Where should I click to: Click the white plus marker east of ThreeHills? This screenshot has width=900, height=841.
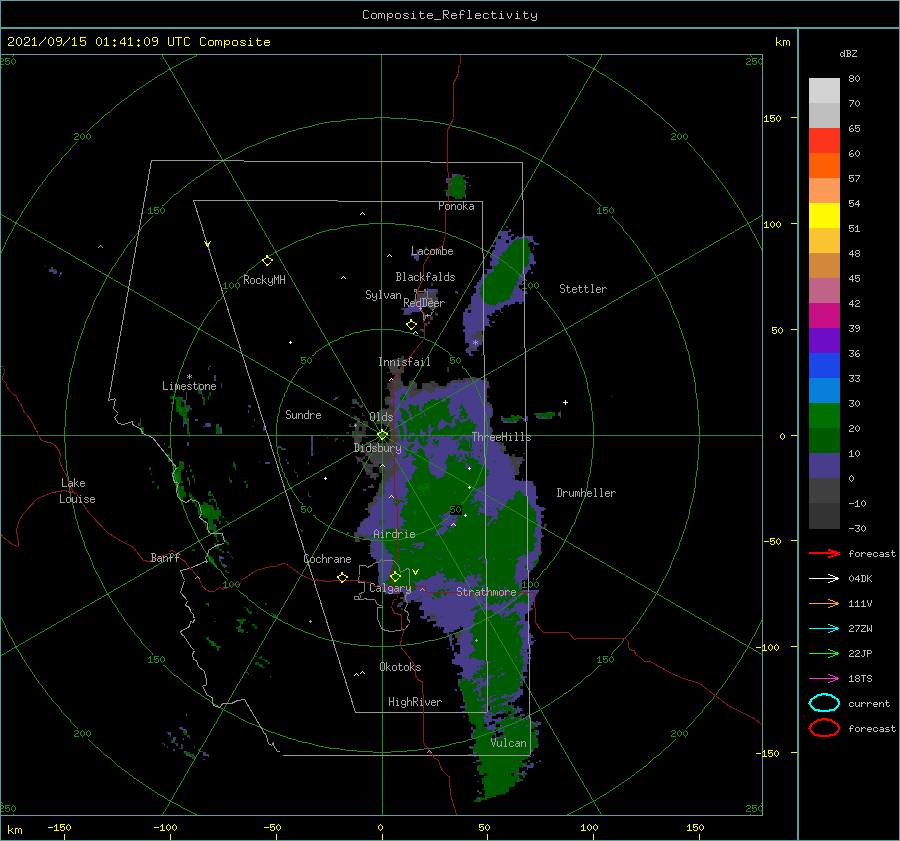coord(565,402)
